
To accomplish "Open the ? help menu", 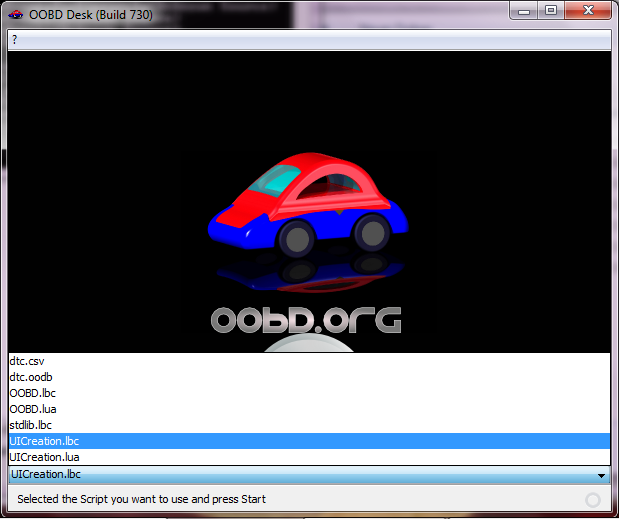I will click(15, 40).
